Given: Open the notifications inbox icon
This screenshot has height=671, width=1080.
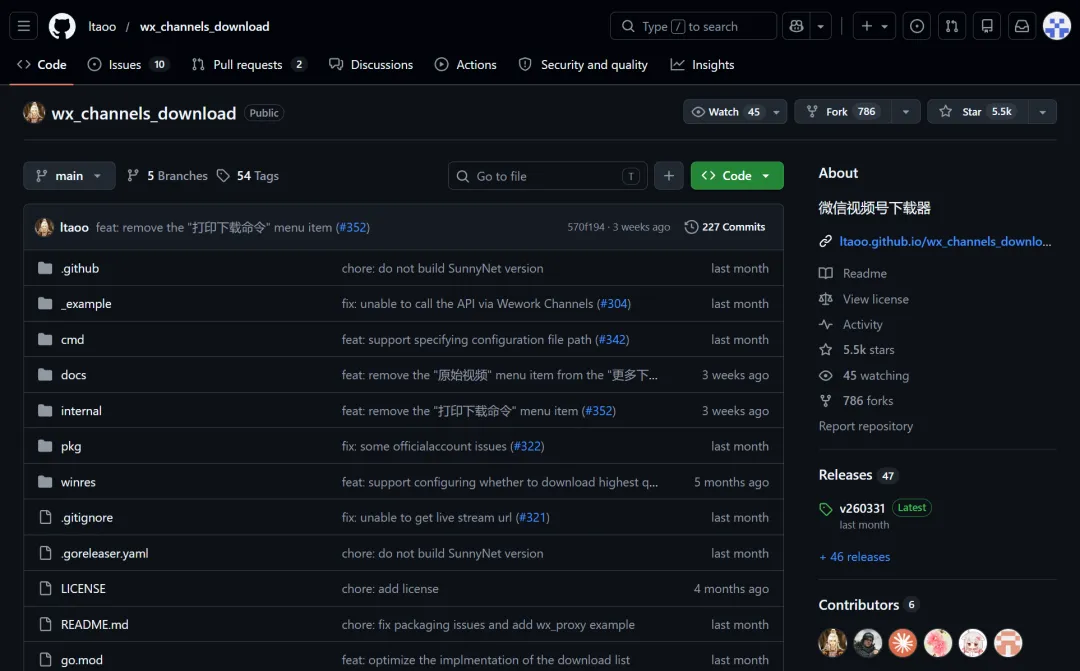Looking at the screenshot, I should coord(1022,26).
